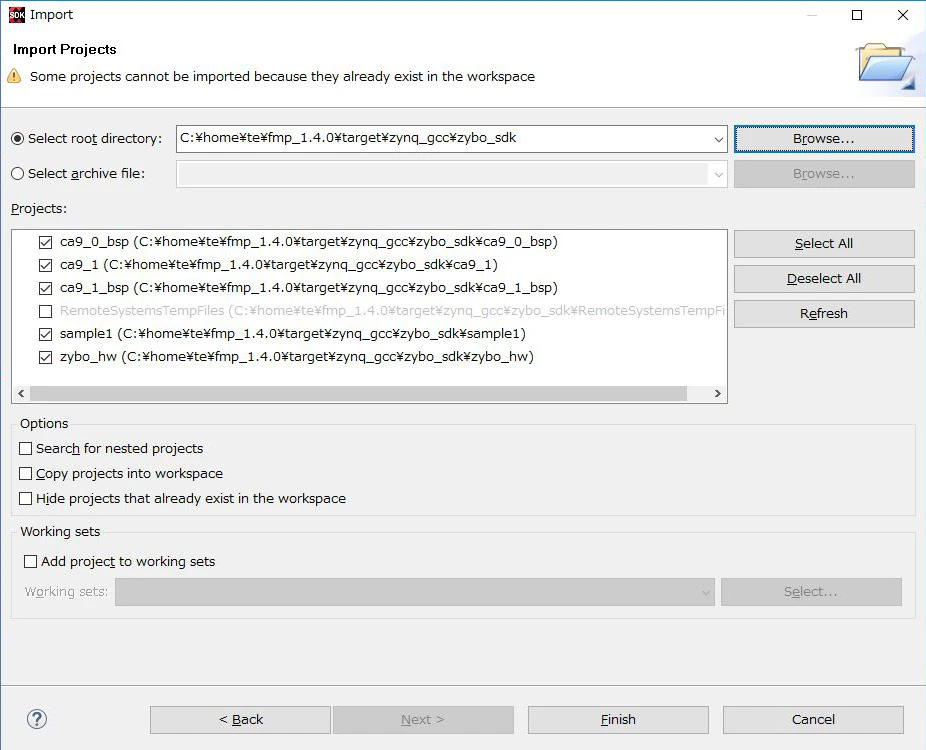The width and height of the screenshot is (926, 750).
Task: Click the warning triangle icon
Action: pyautogui.click(x=14, y=76)
